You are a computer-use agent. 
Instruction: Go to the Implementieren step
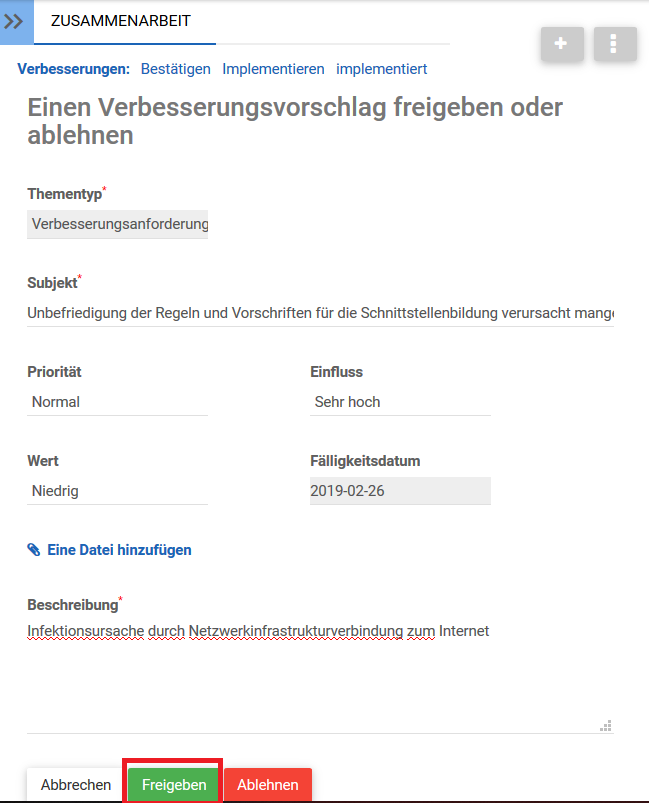273,69
